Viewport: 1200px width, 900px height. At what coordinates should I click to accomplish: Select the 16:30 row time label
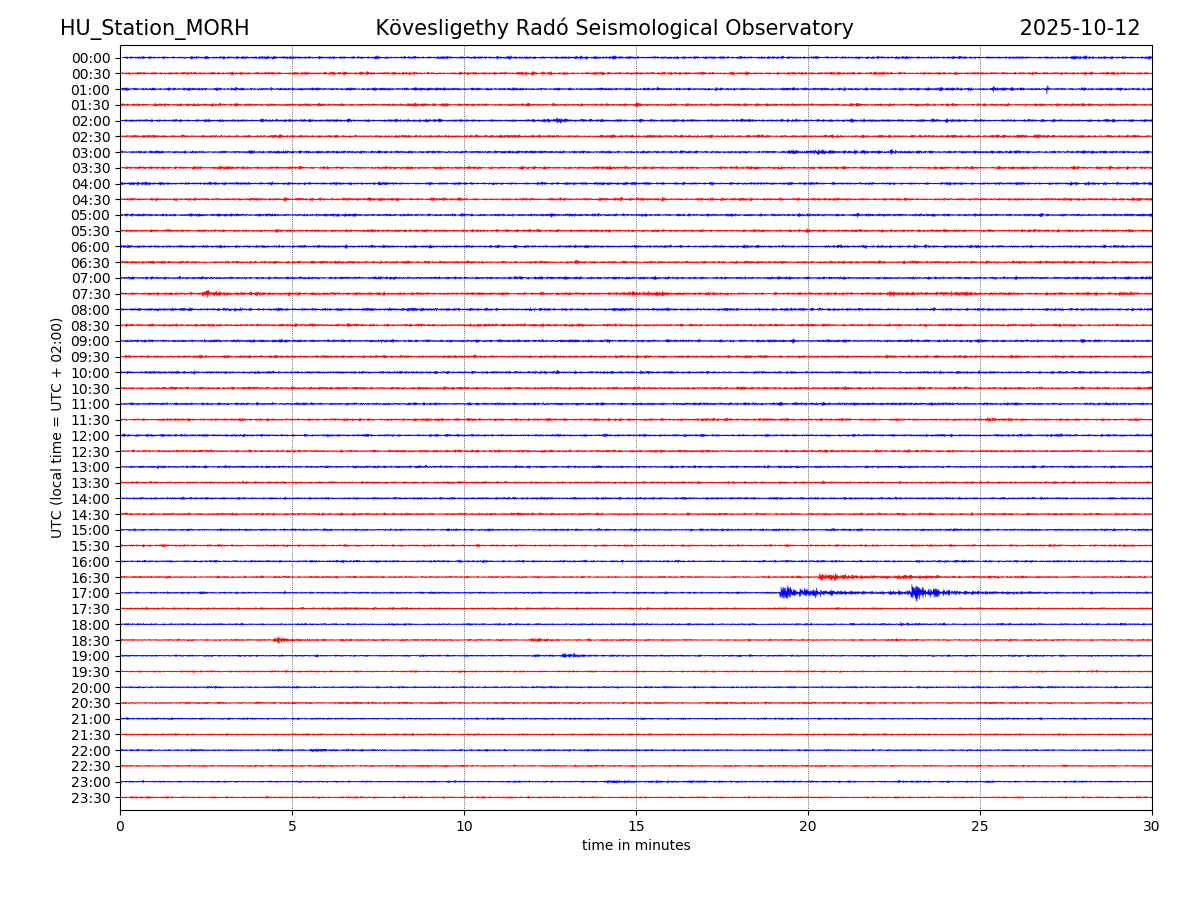(x=91, y=578)
